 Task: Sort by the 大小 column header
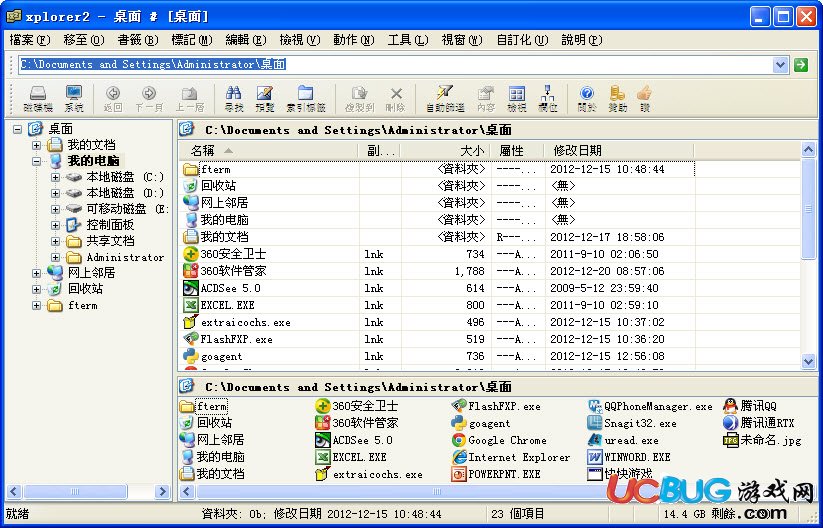445,151
